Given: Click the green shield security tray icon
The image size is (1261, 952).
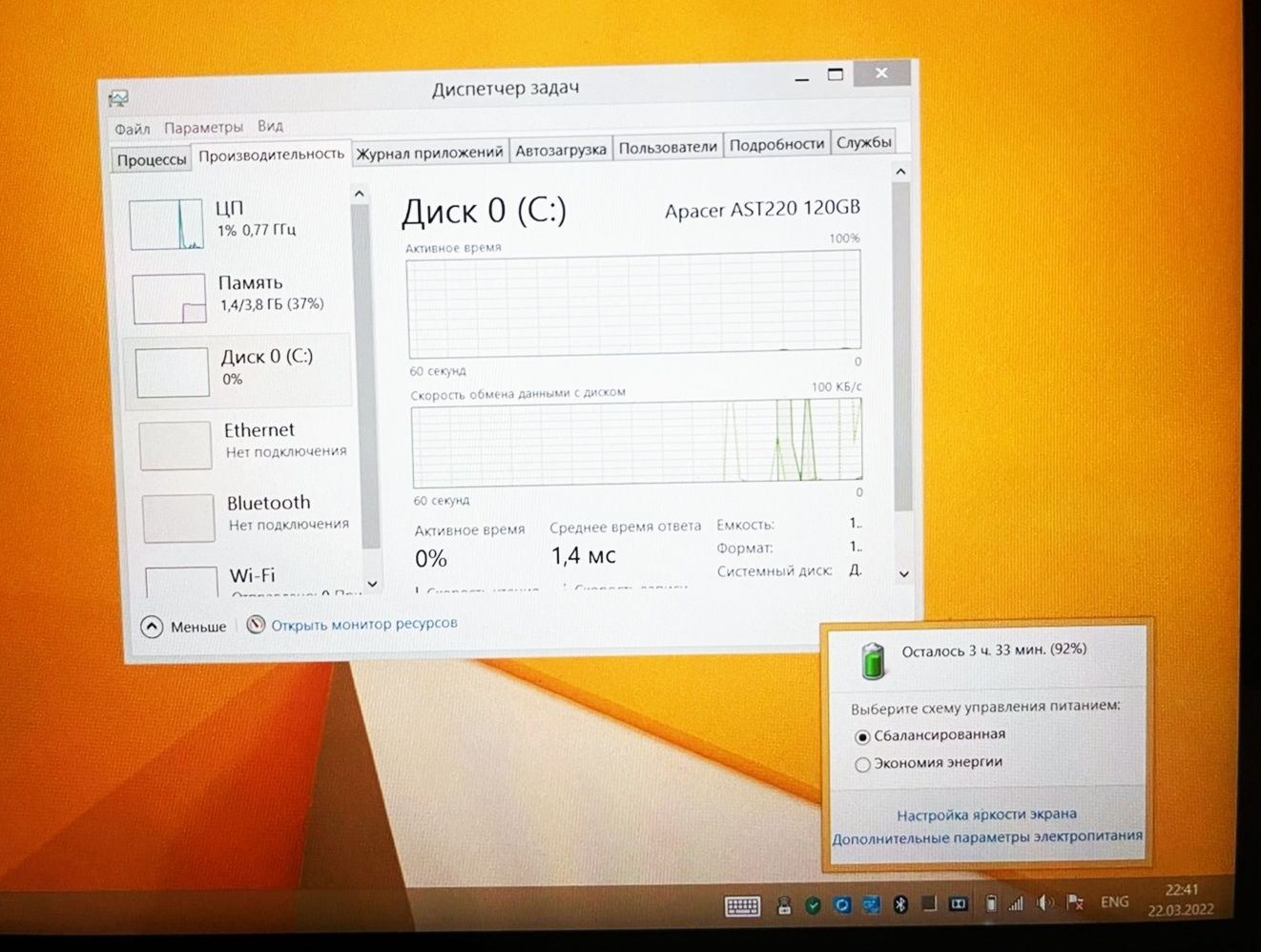Looking at the screenshot, I should 813,905.
